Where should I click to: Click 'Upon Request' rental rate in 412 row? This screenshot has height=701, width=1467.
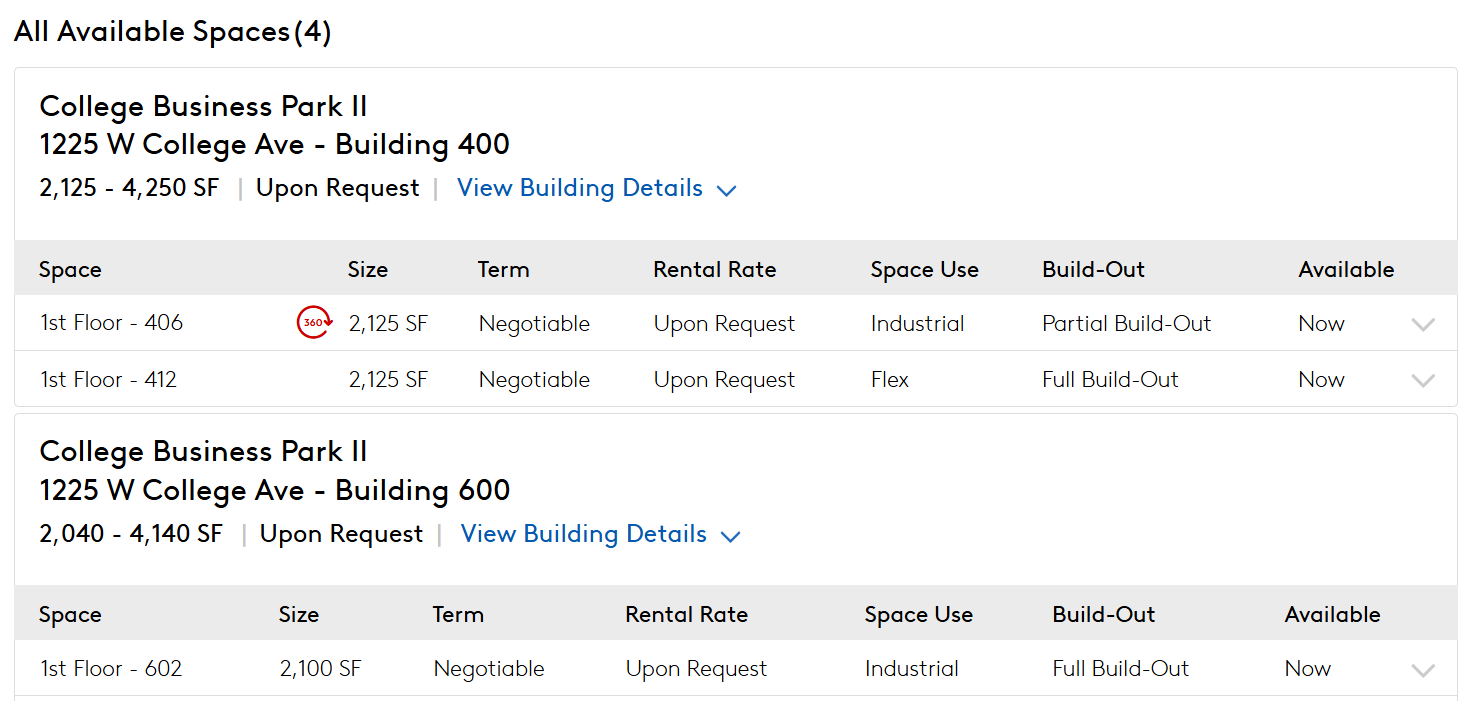coord(725,379)
